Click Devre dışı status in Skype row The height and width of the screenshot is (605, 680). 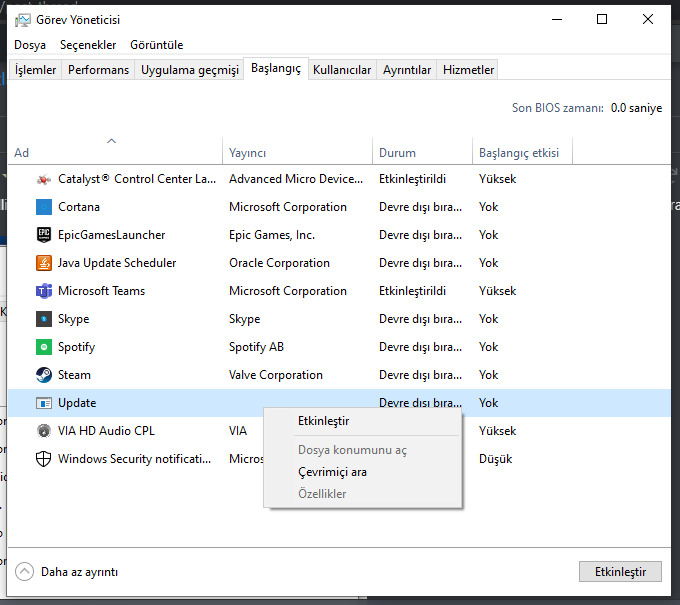(x=420, y=319)
